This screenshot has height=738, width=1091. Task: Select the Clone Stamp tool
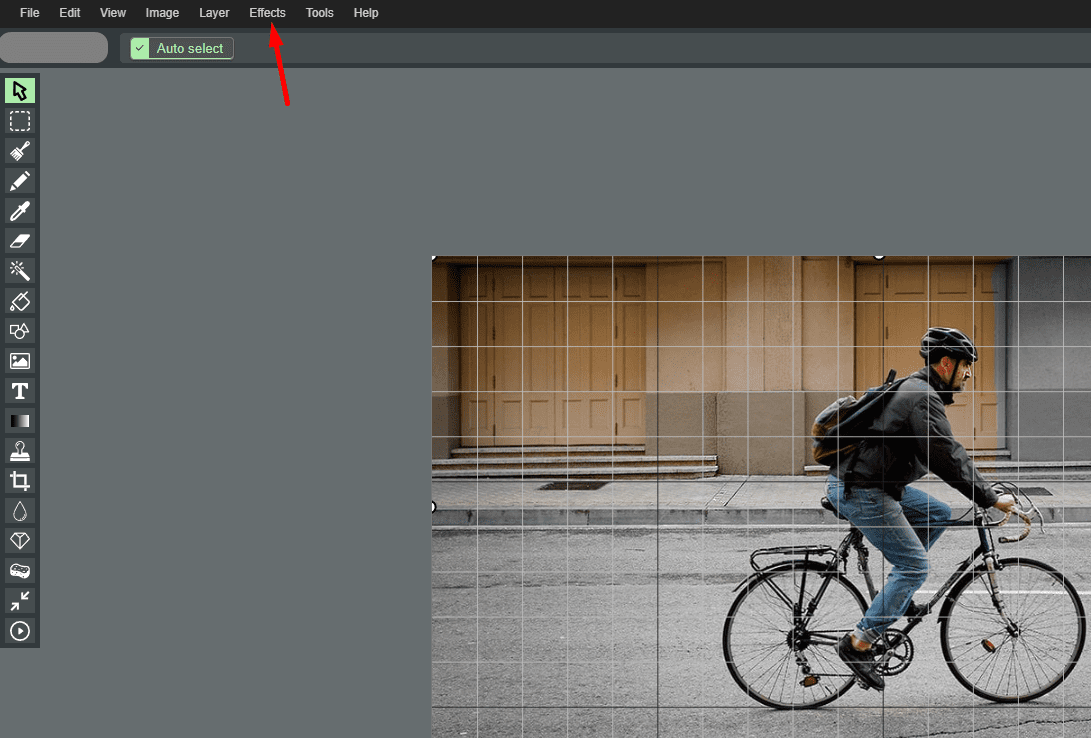tap(20, 451)
